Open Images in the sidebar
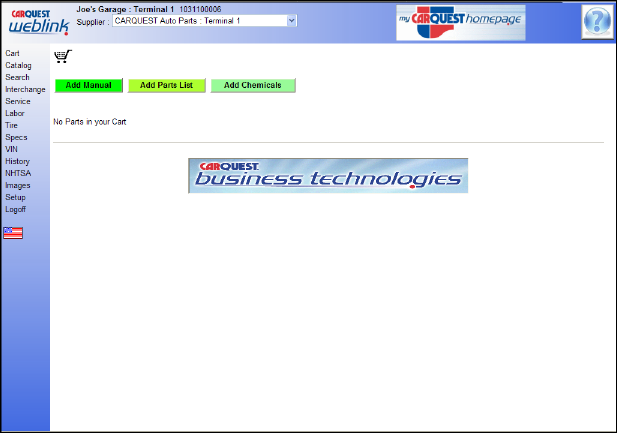 click(x=18, y=185)
